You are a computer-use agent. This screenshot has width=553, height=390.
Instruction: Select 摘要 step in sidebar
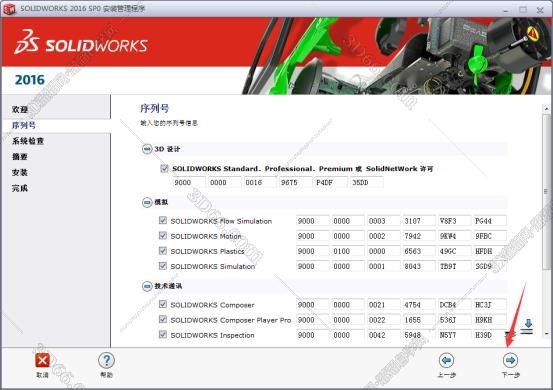point(20,157)
